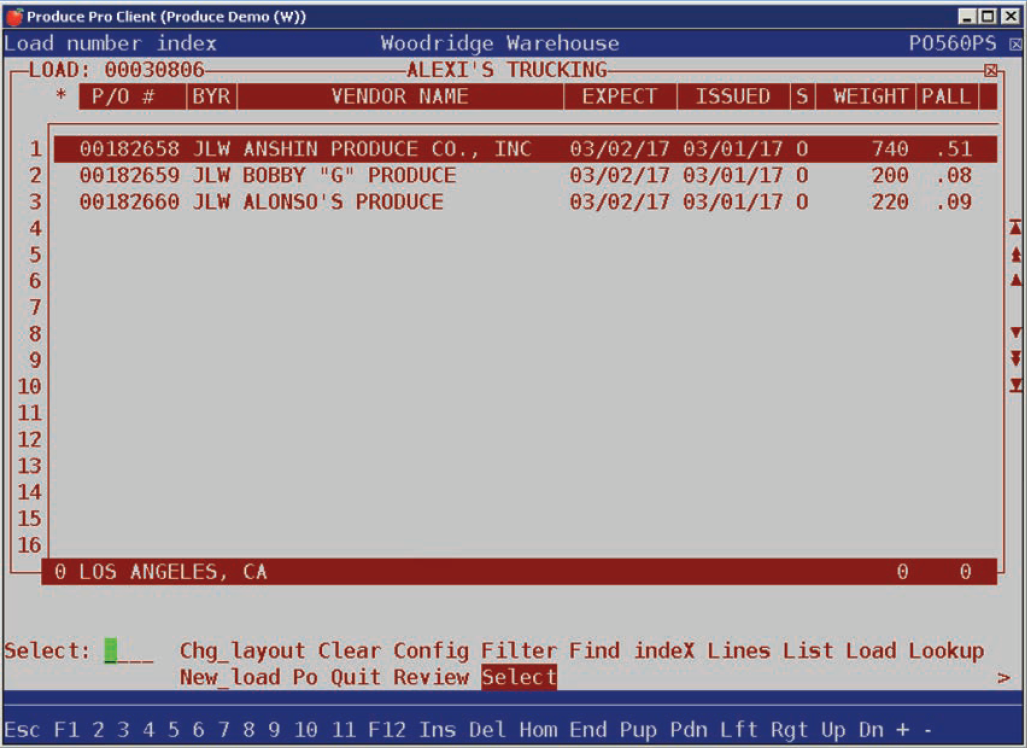The height and width of the screenshot is (748, 1027).
Task: Click the scroll-to-bottom arrow icon
Action: click(x=1015, y=385)
